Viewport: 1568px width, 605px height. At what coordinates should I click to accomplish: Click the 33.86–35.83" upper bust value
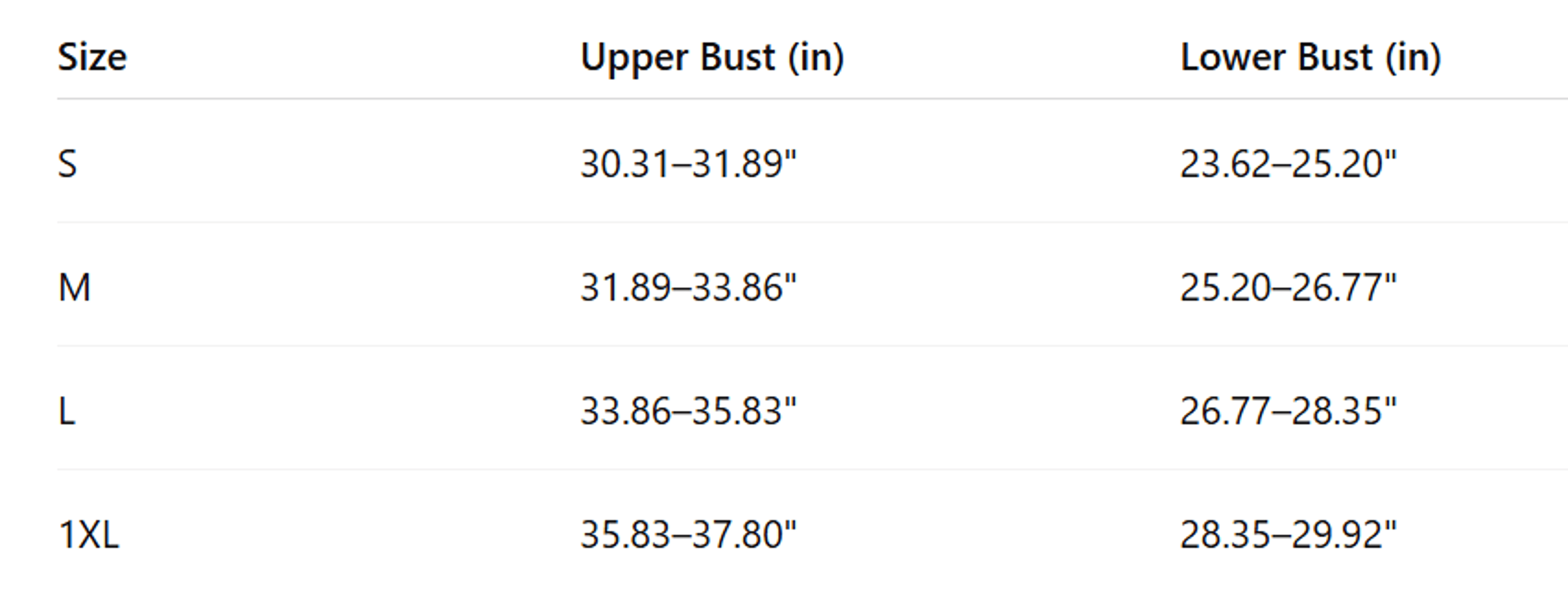click(688, 411)
